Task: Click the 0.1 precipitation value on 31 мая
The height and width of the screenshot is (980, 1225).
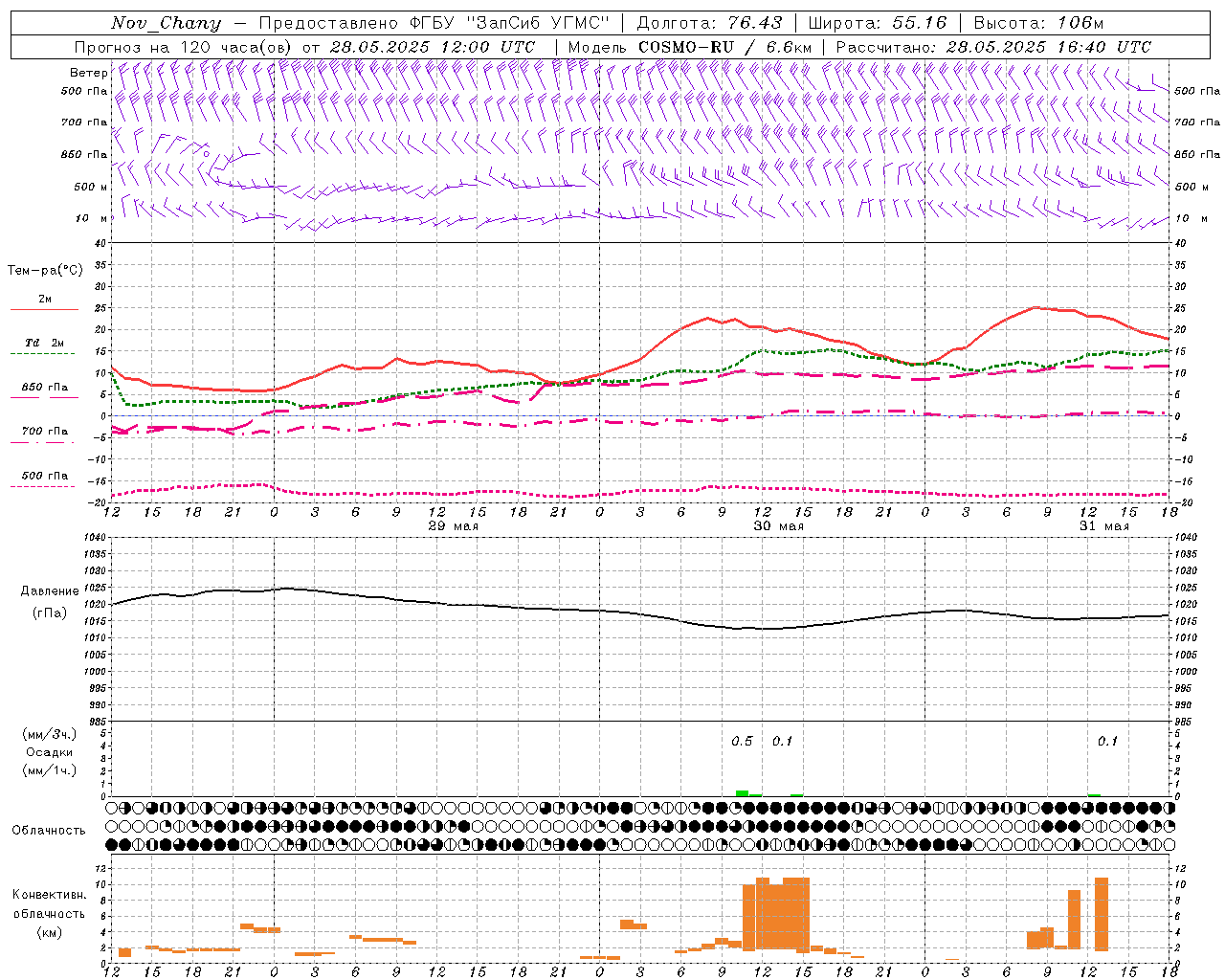Action: (1107, 742)
